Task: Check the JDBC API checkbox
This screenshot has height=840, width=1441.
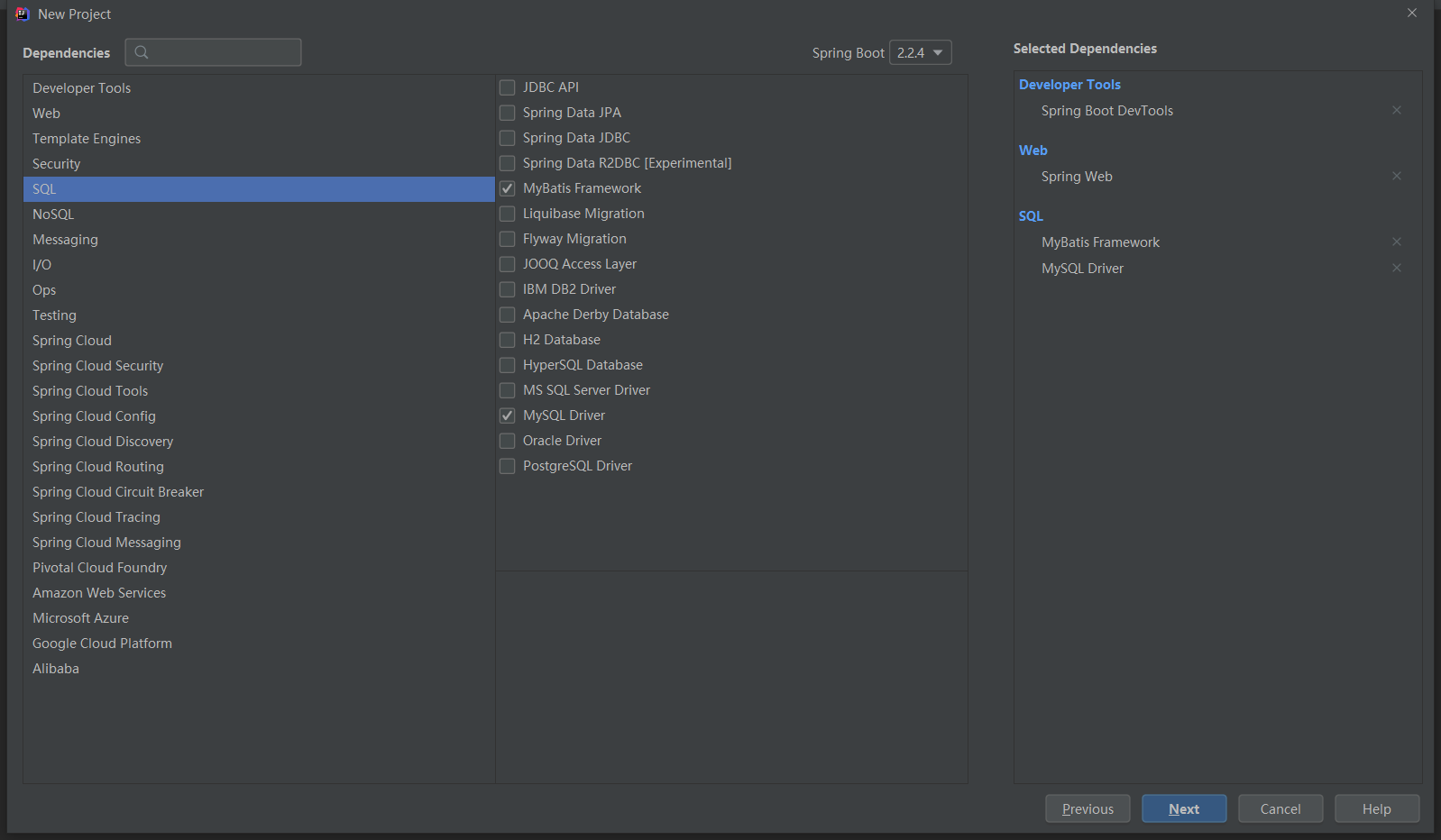Action: click(508, 87)
